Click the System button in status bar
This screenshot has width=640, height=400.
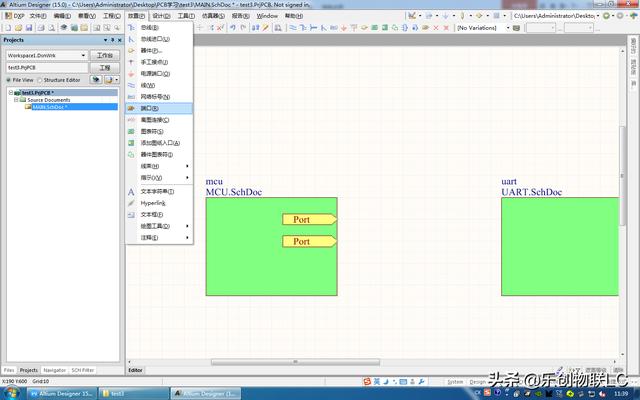[x=455, y=382]
